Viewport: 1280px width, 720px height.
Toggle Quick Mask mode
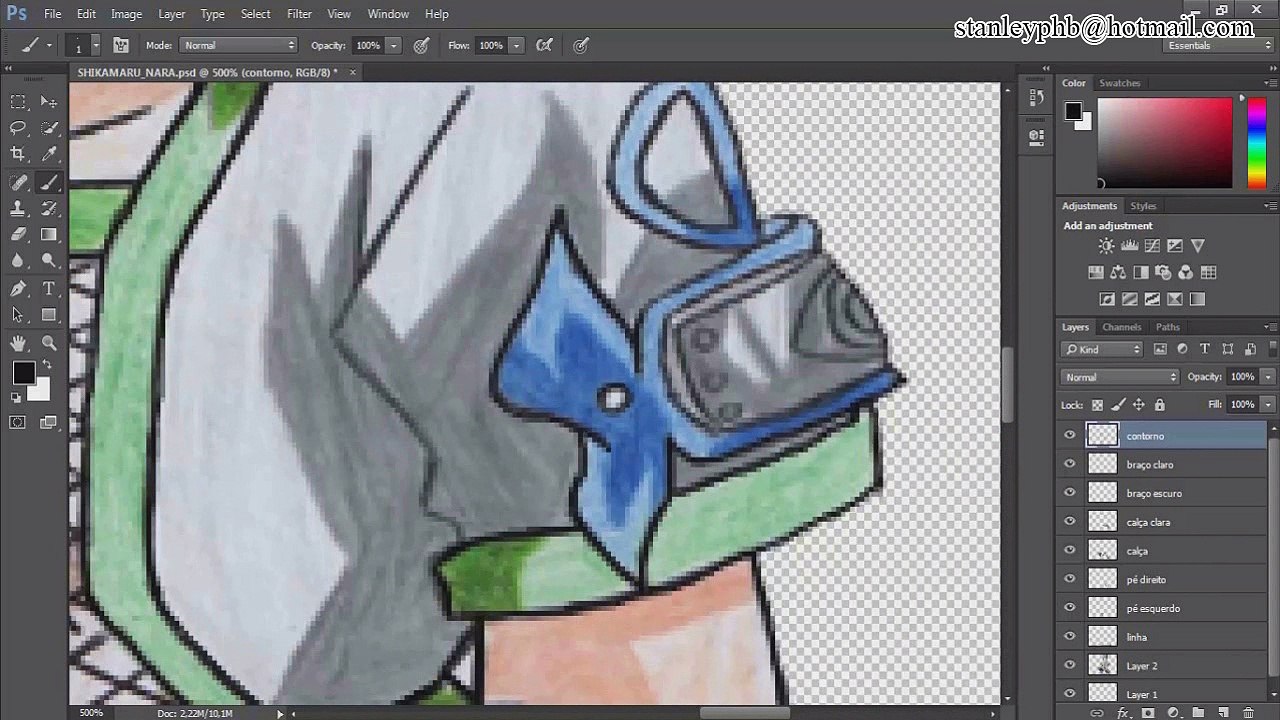18,423
